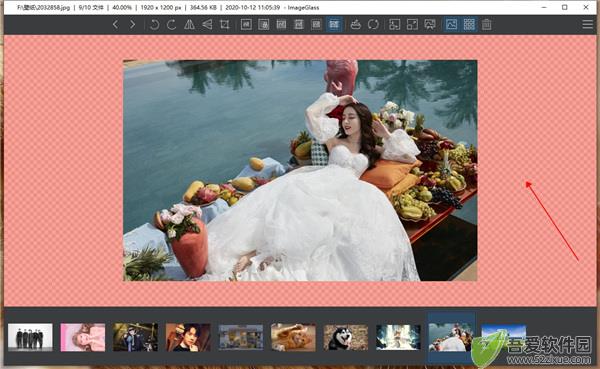
Task: Select the pink background portrait thumbnail
Action: 83,337
